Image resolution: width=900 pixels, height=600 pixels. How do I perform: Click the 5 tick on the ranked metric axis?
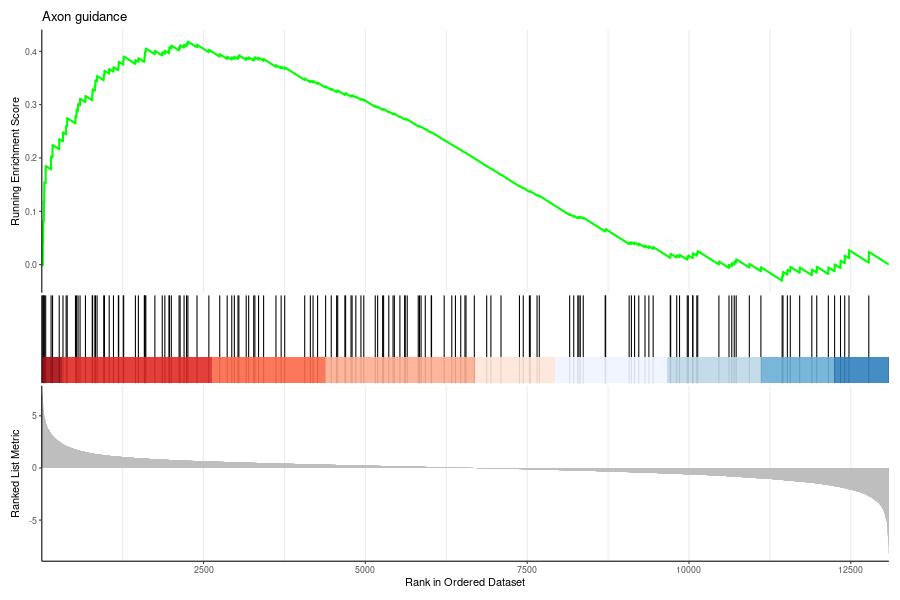(x=34, y=415)
